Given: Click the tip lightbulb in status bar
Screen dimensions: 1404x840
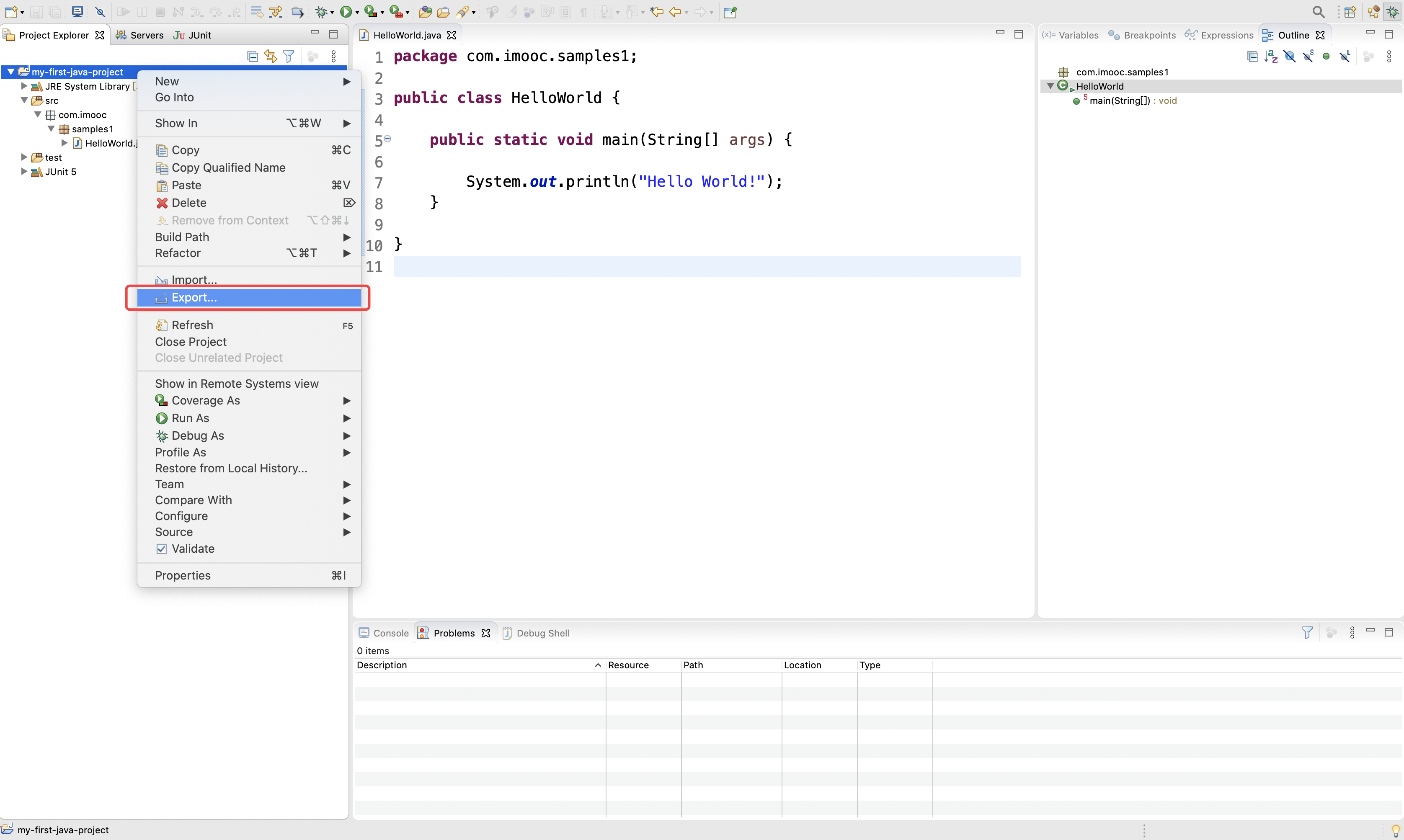Looking at the screenshot, I should (1396, 830).
